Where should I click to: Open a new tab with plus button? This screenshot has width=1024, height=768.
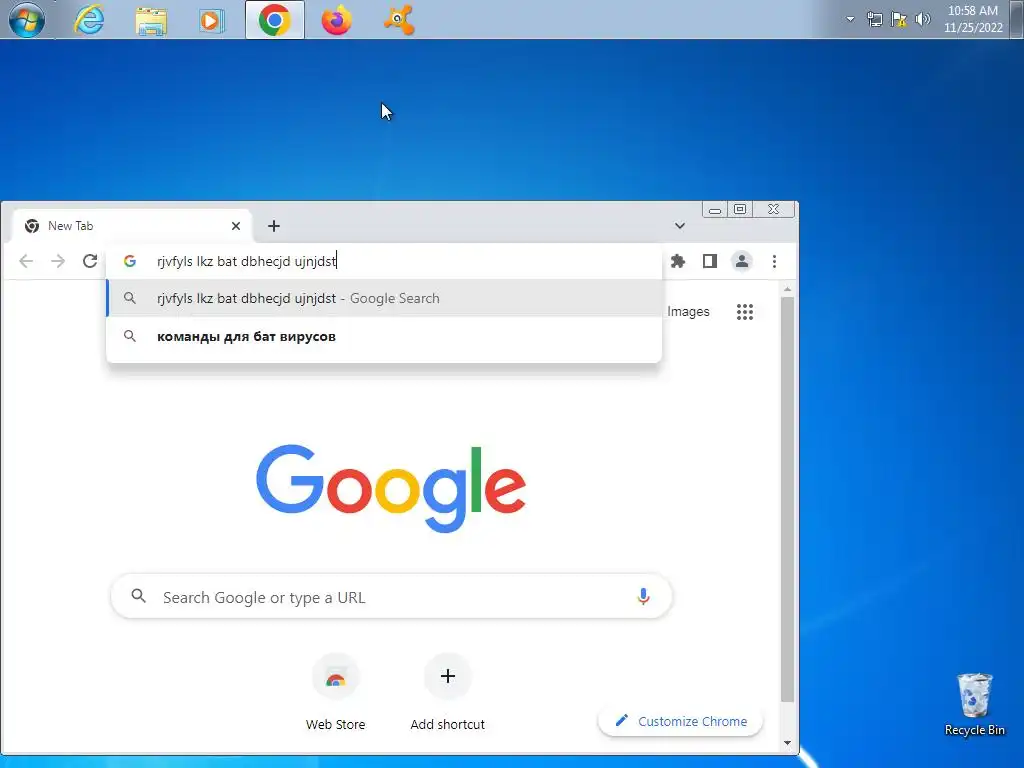[274, 226]
